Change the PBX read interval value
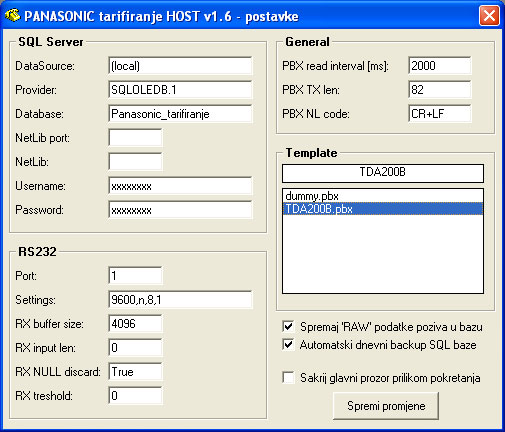This screenshot has width=505, height=432. [x=440, y=65]
